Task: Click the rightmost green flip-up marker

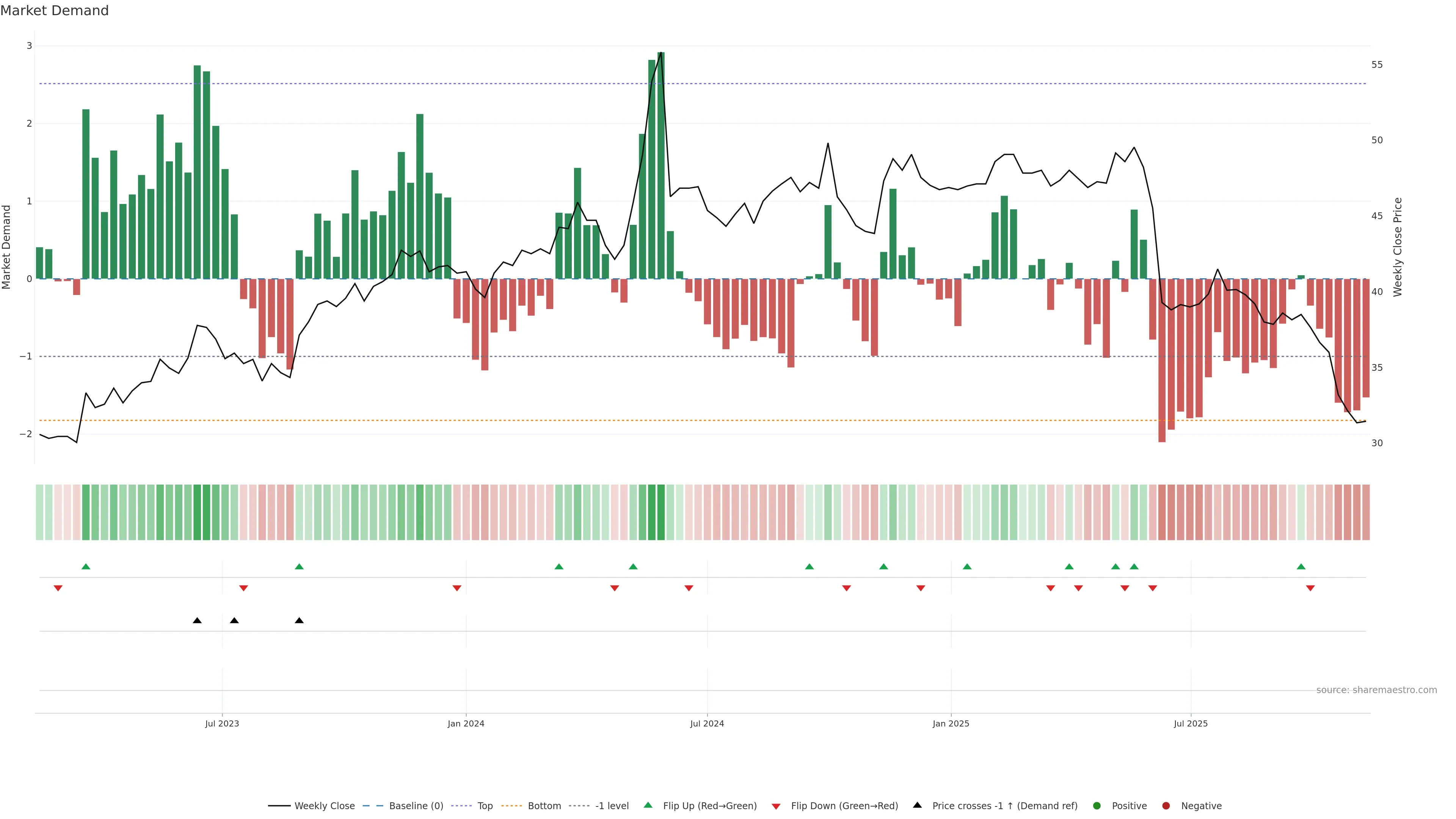Action: pyautogui.click(x=1301, y=566)
